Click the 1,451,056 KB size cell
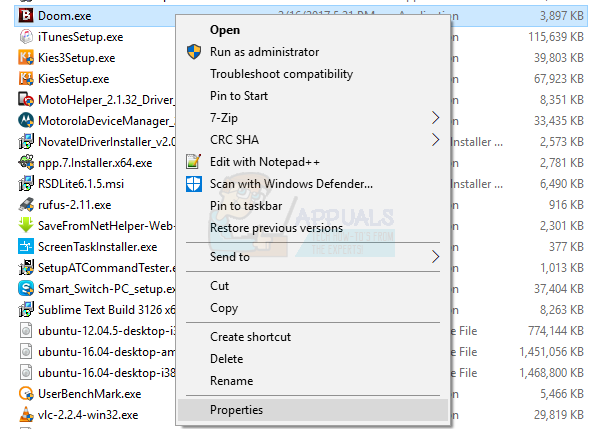 tap(551, 351)
